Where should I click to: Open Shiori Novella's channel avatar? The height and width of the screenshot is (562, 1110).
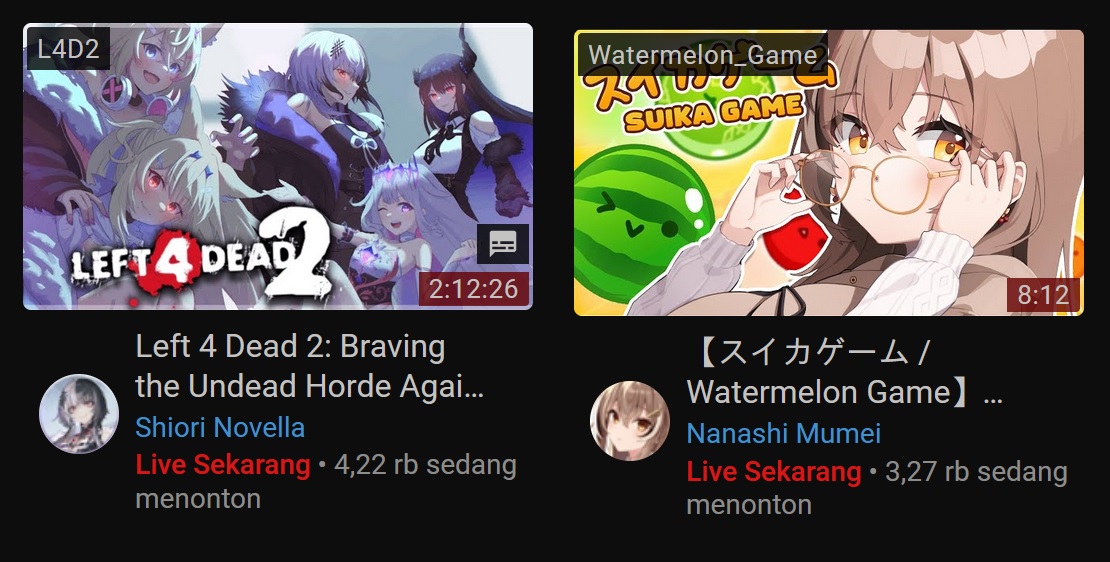click(79, 414)
